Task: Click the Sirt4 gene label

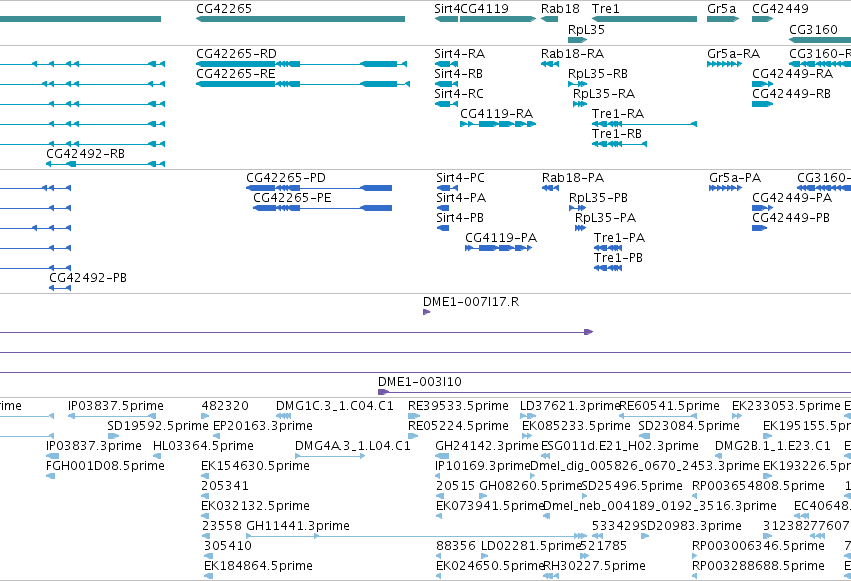Action: point(447,9)
